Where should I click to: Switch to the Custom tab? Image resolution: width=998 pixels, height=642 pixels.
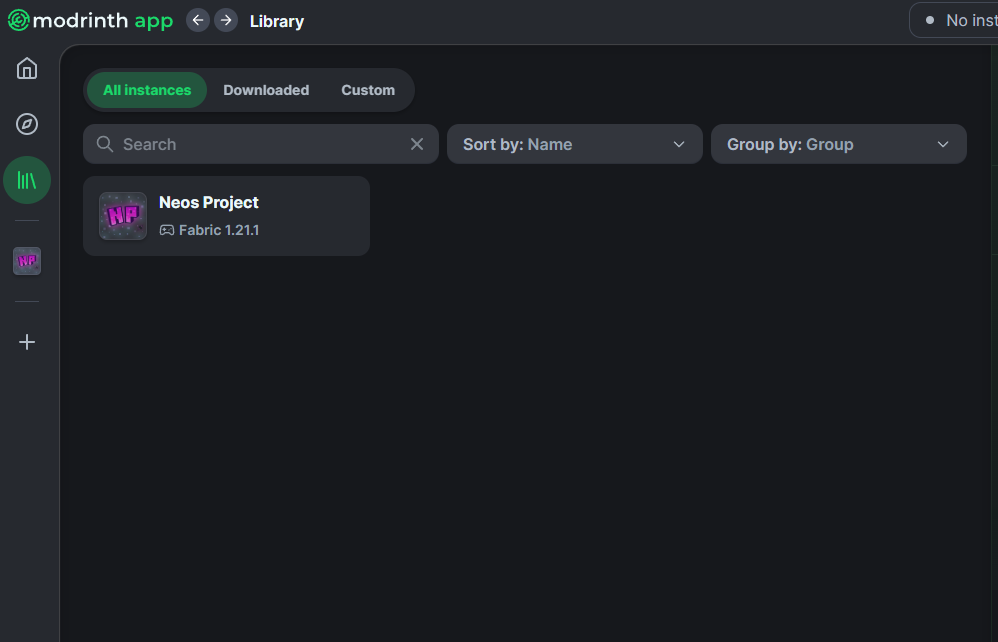[368, 90]
